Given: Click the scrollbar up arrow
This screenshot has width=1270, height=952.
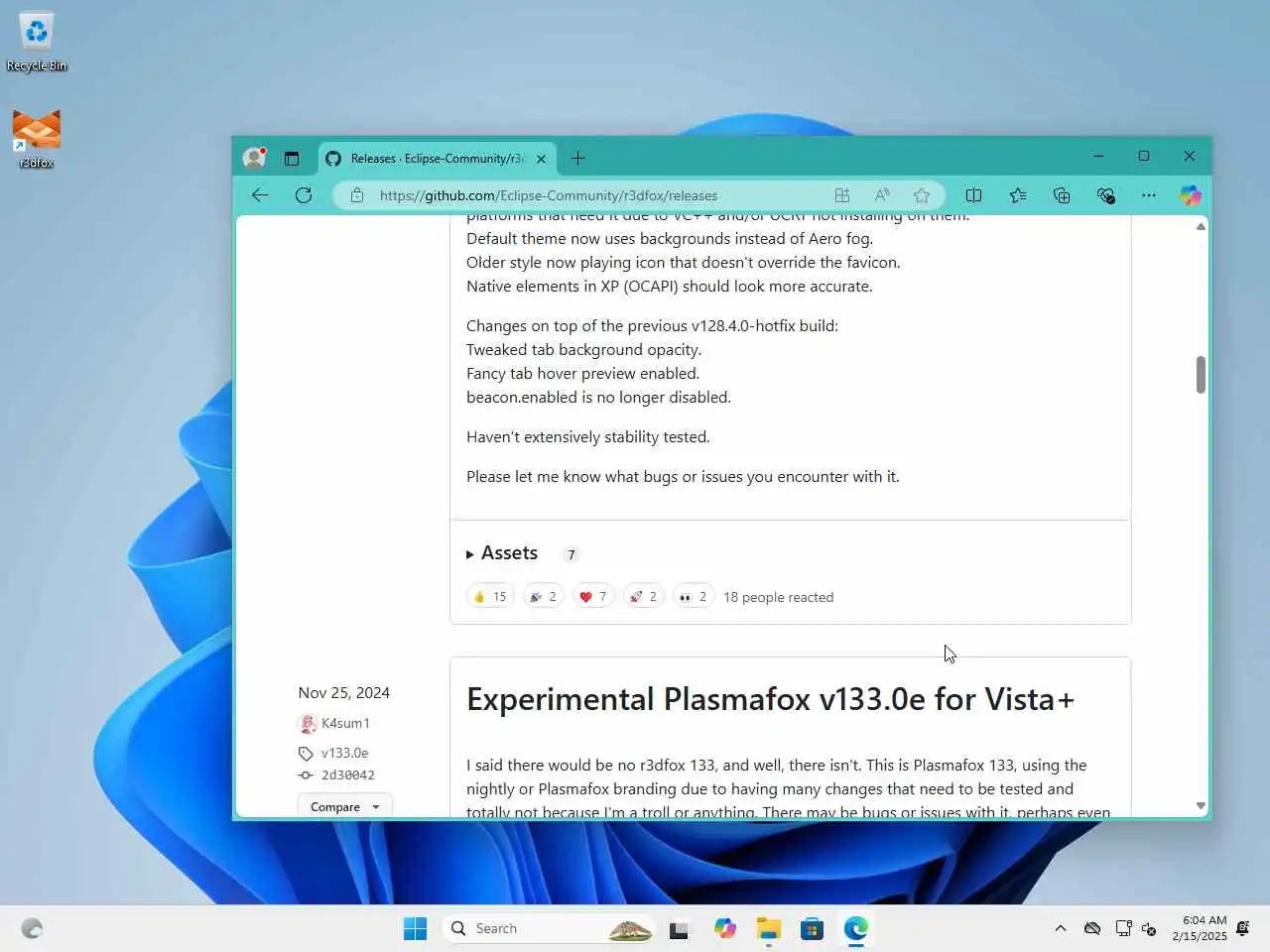Looking at the screenshot, I should coord(1201,226).
